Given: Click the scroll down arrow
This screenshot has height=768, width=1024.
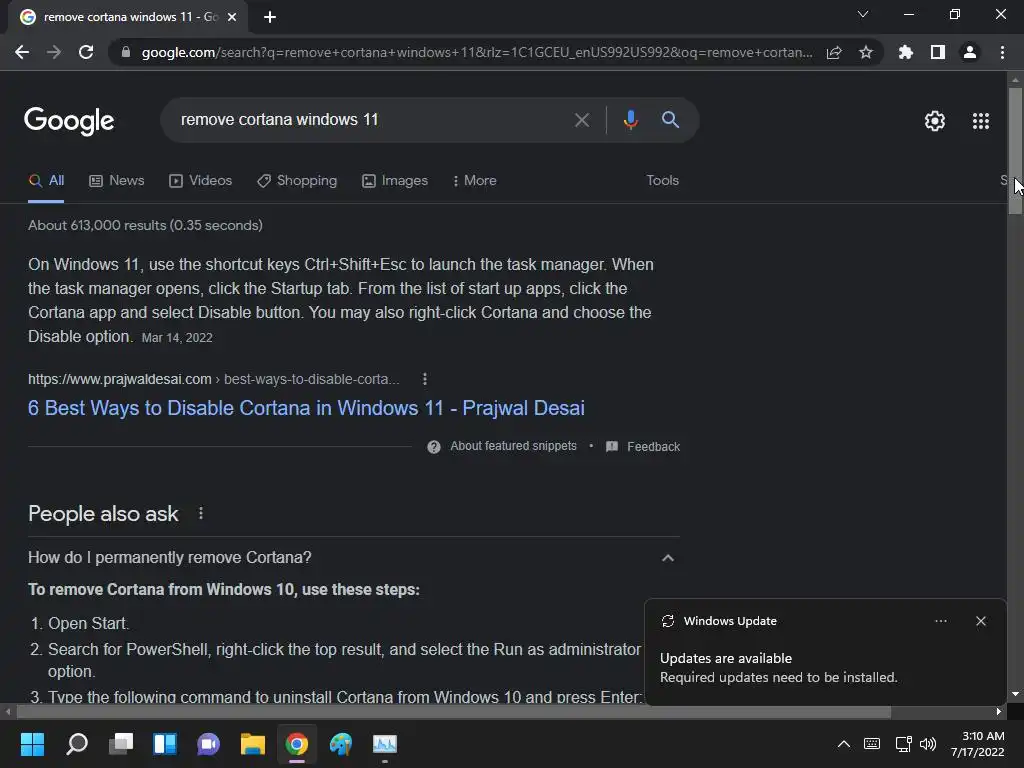Looking at the screenshot, I should (x=1015, y=694).
